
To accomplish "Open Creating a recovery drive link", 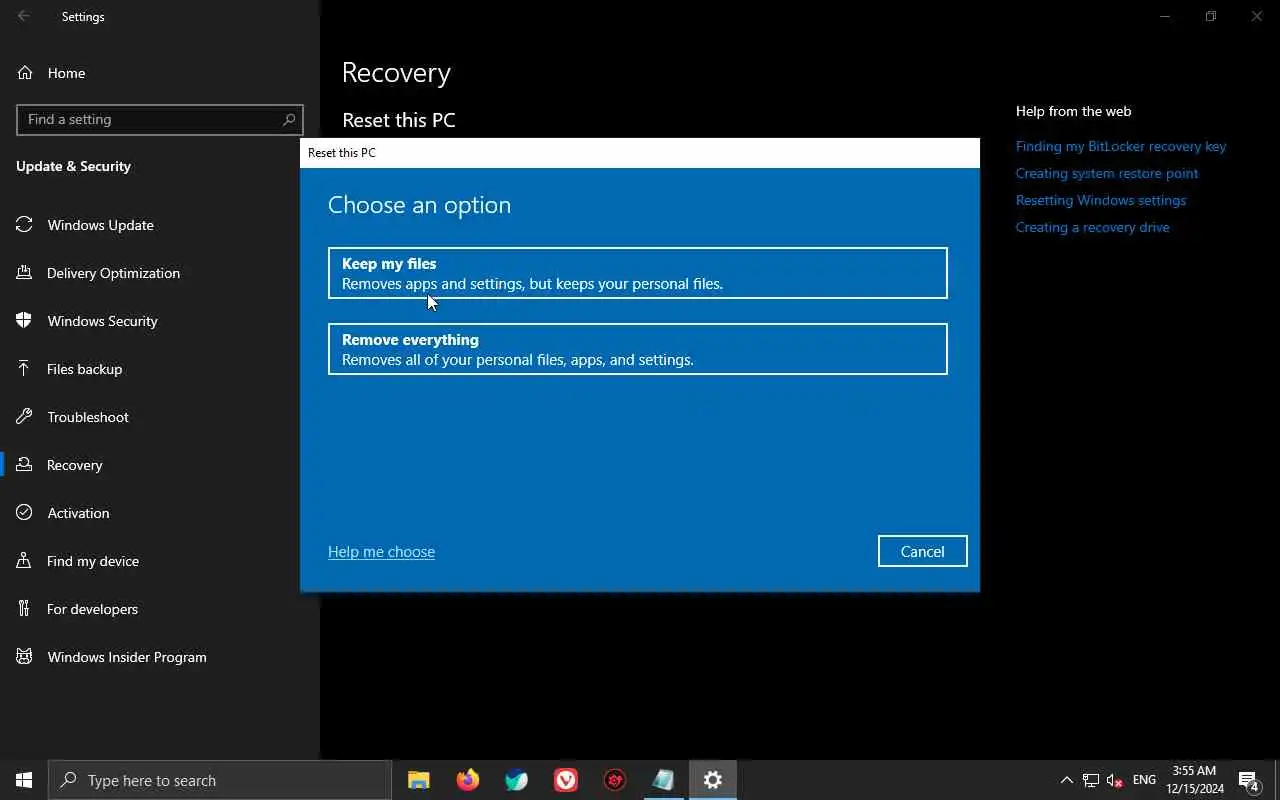I will tap(1092, 227).
